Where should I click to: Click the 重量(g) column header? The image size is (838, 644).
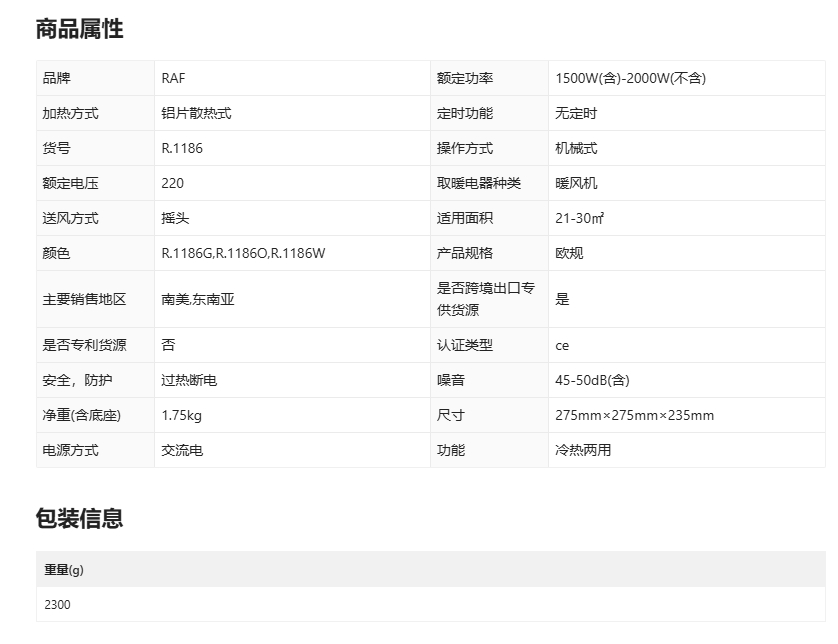(63, 569)
